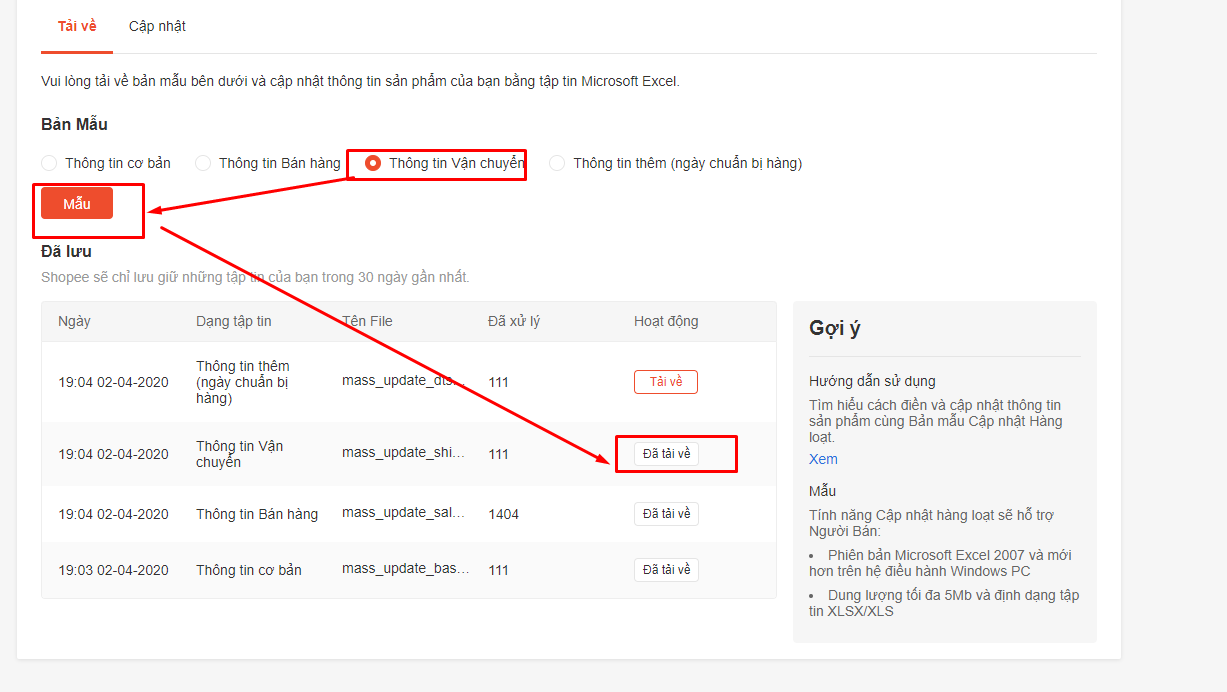
Task: Click the mass_update_dts file name
Action: 404,381
